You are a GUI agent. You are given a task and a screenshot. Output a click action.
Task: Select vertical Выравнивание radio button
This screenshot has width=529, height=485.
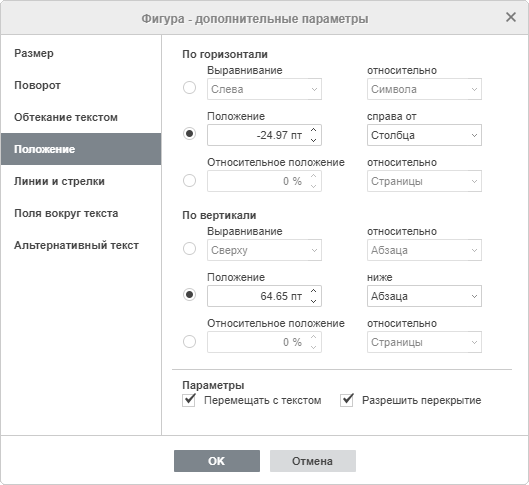pos(189,249)
